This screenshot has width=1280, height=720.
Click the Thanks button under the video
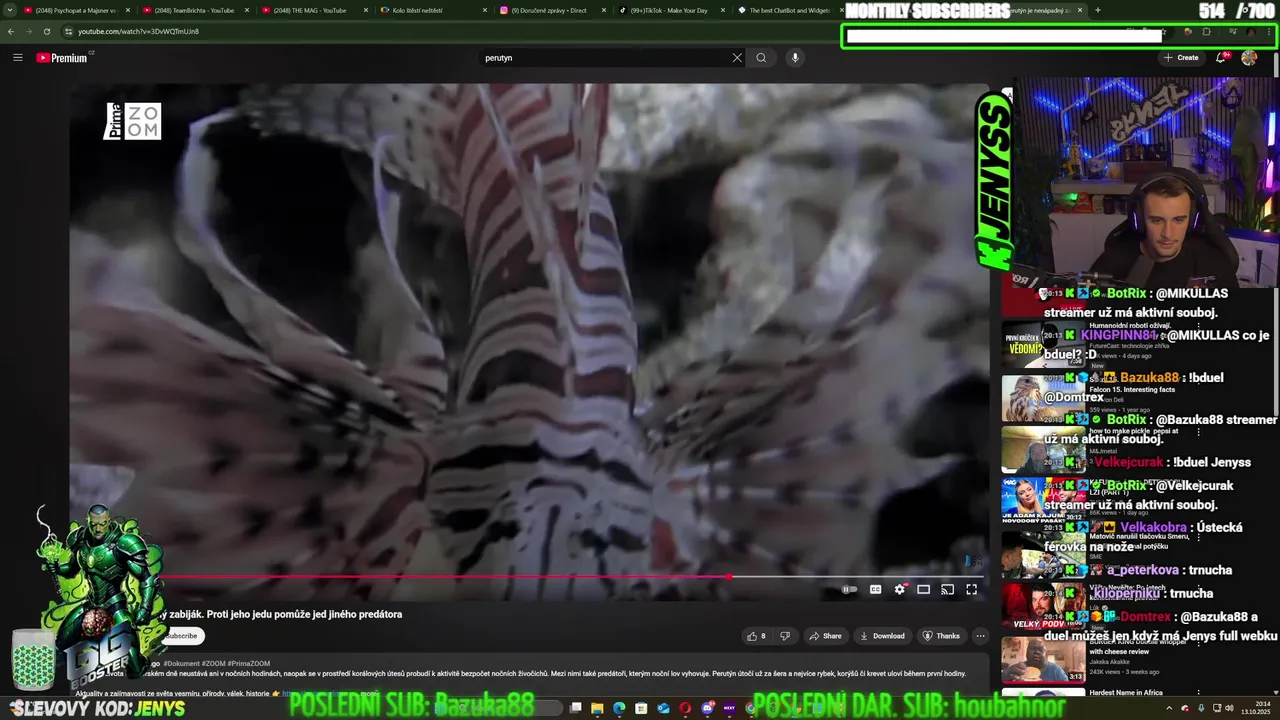(x=941, y=636)
